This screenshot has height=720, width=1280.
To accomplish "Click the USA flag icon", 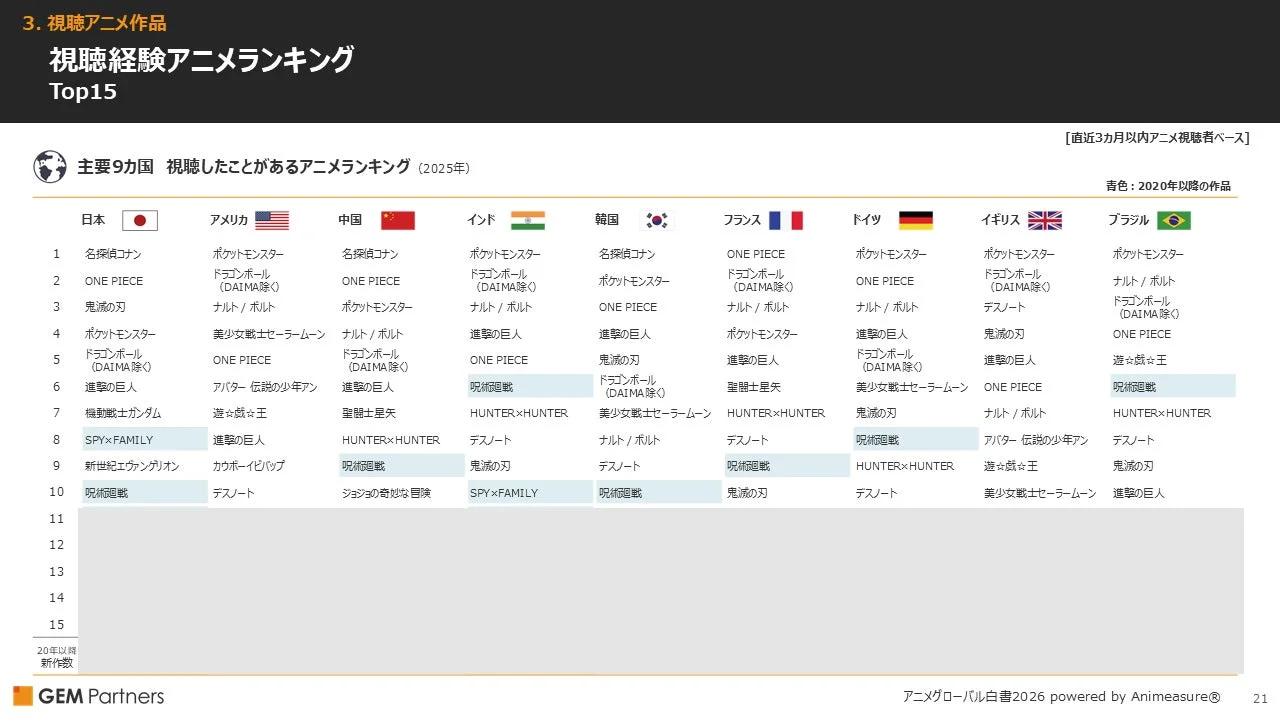I will coord(272,220).
